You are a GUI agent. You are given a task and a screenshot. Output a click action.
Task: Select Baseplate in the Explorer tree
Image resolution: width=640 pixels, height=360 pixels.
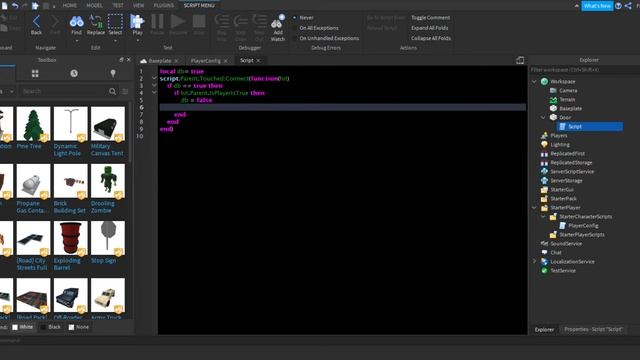pos(571,109)
